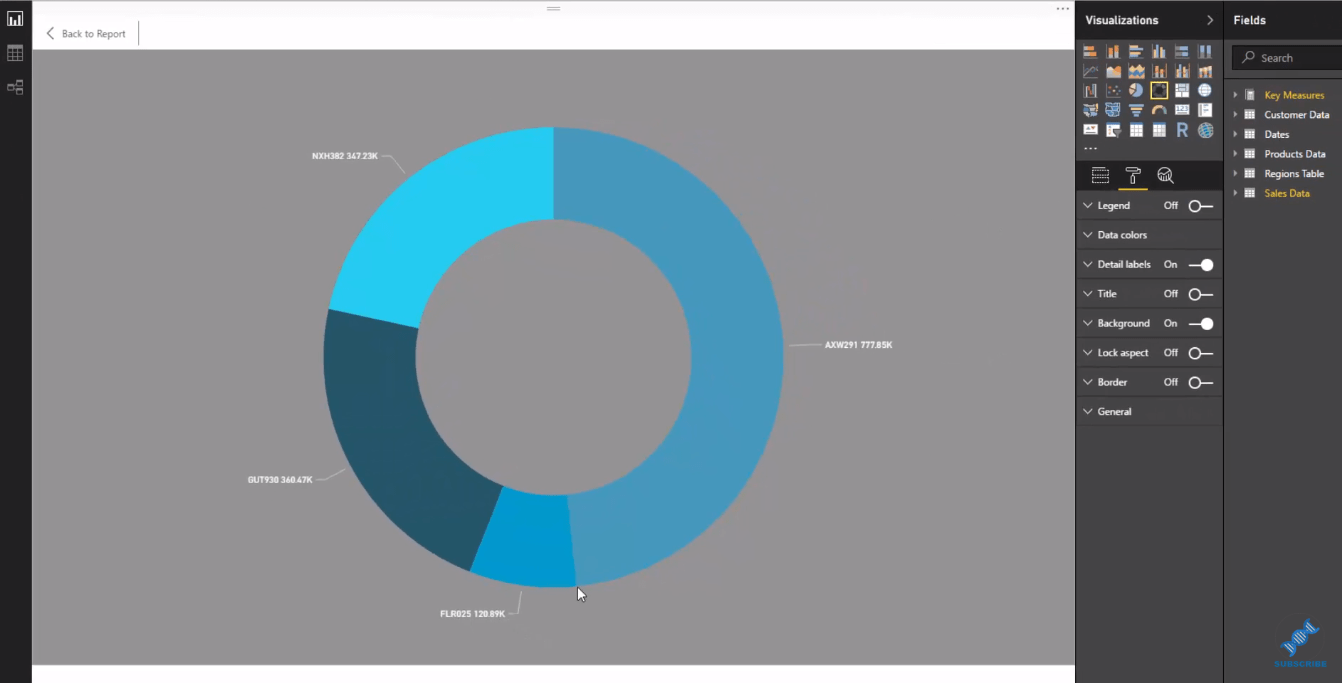
Task: Select the R script visual
Action: 1182,130
